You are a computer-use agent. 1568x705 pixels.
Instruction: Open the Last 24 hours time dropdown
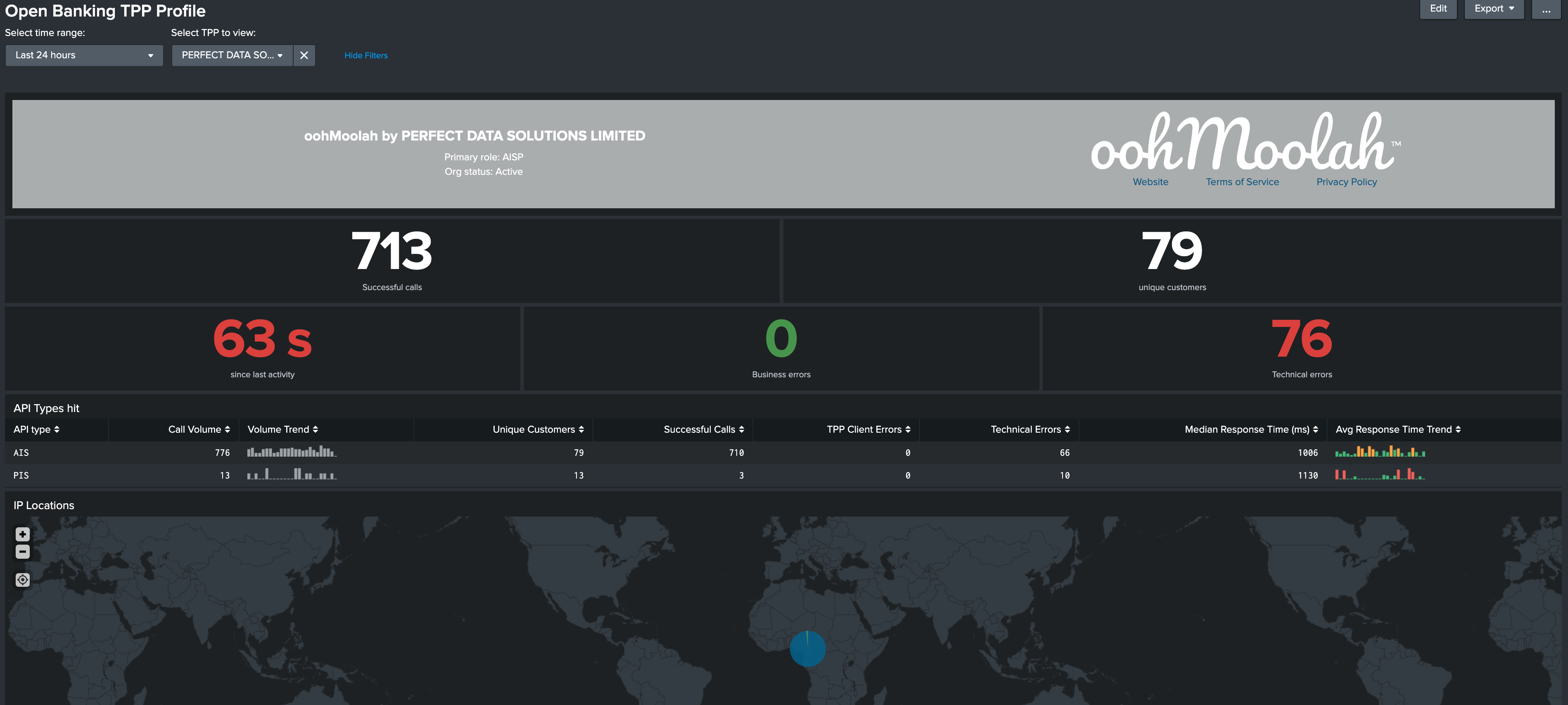(84, 55)
